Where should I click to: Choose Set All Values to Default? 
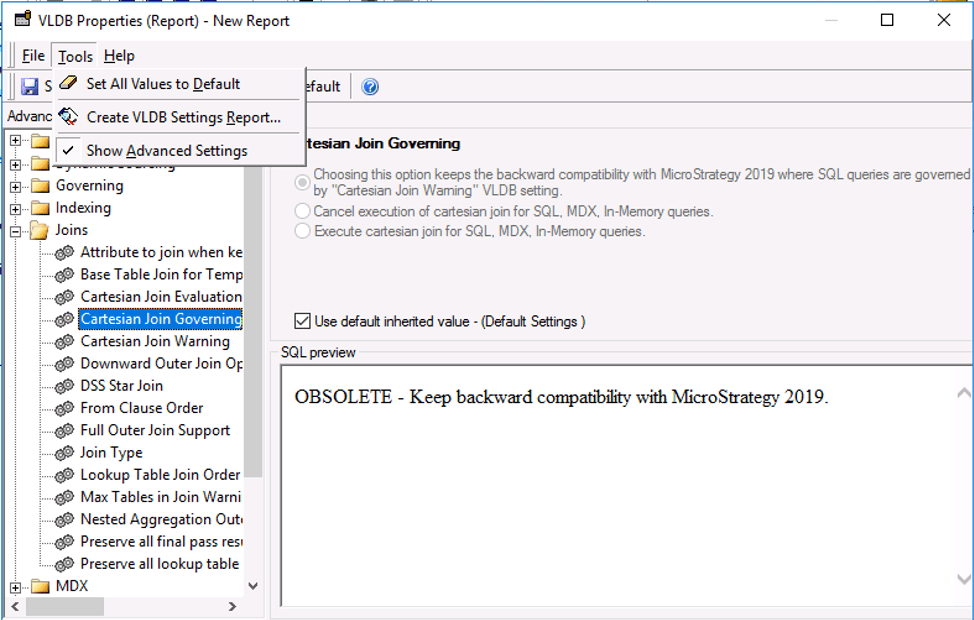click(x=163, y=84)
